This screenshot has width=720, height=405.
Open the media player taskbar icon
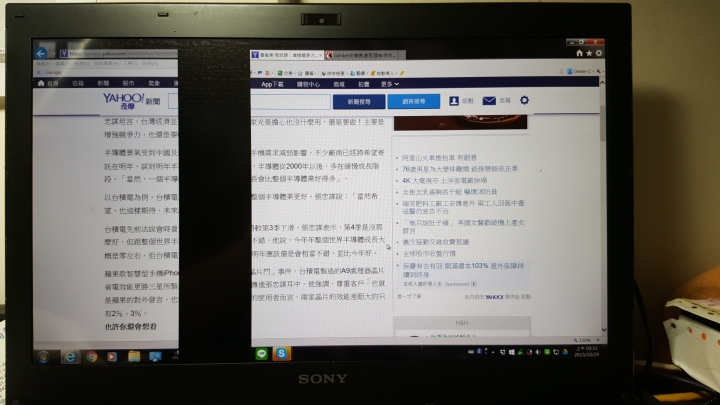click(x=112, y=357)
